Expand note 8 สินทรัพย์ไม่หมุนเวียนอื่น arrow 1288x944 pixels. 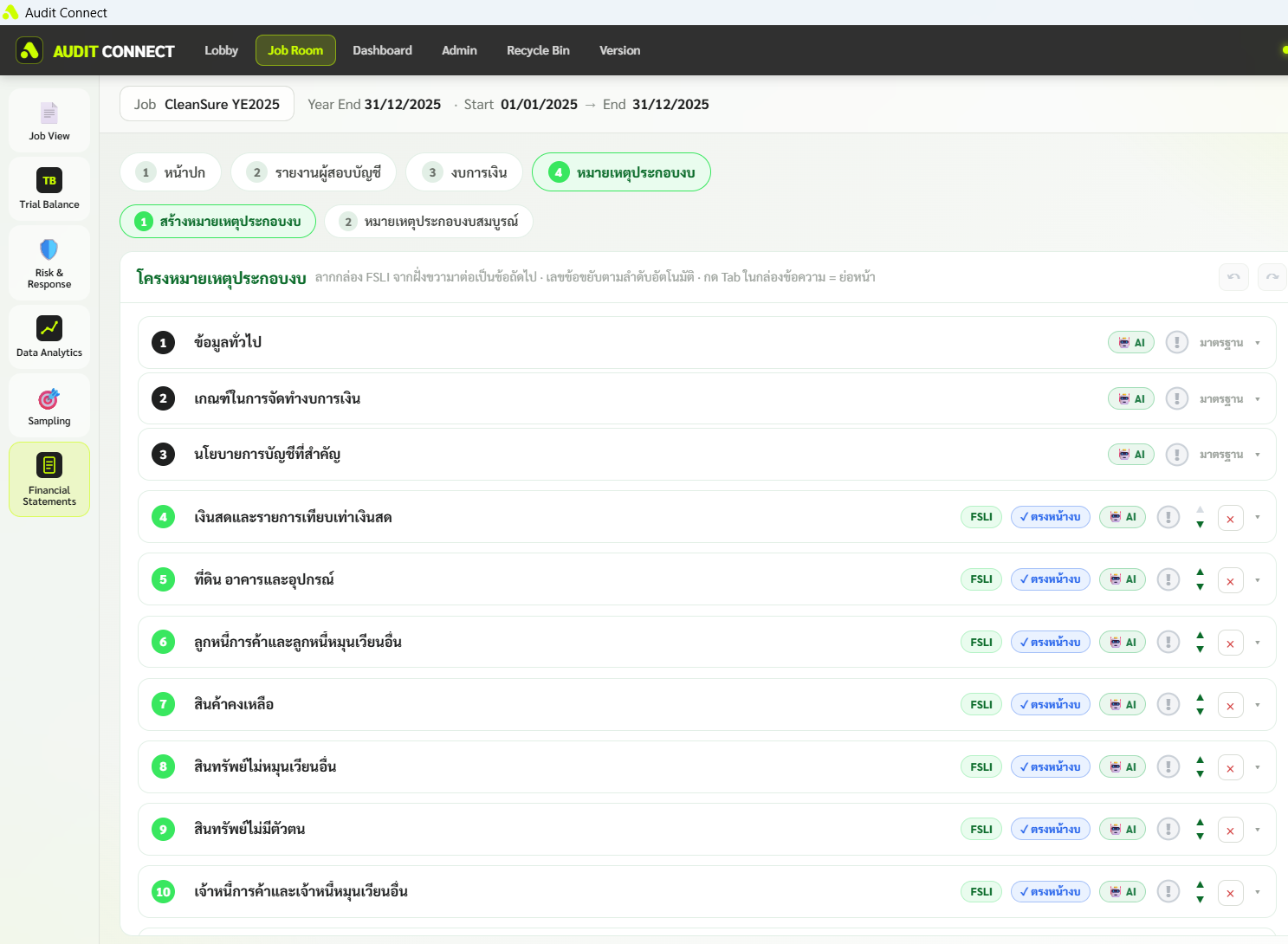[x=1258, y=767]
